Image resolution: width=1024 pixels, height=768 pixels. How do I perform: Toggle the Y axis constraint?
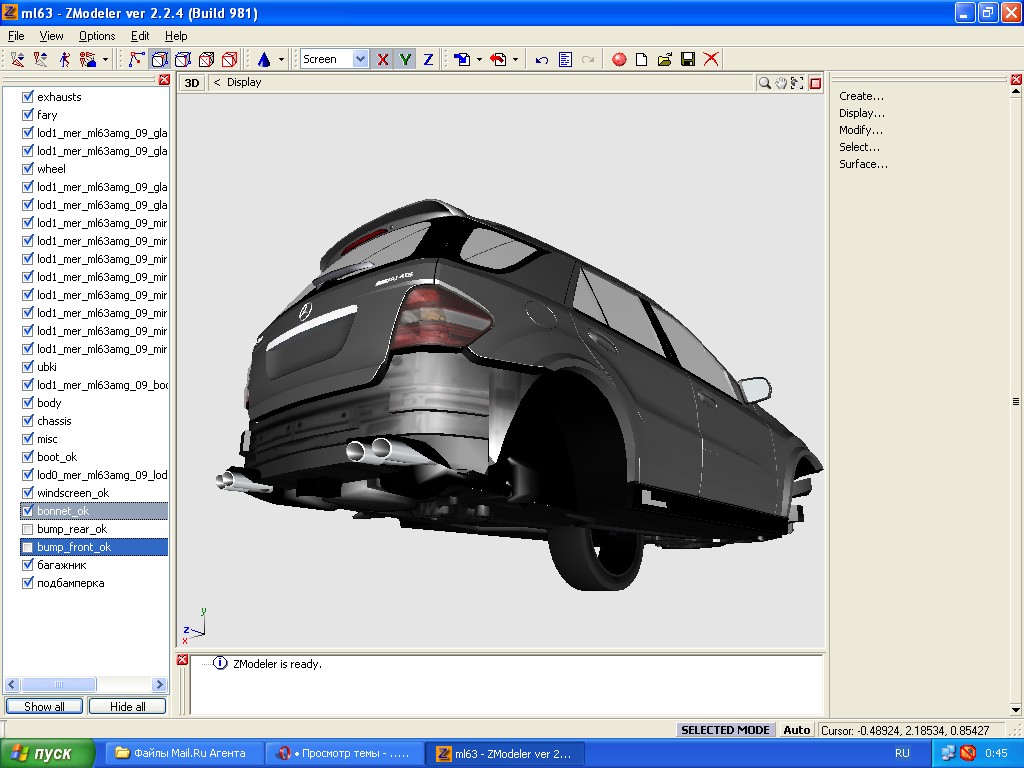(x=406, y=59)
